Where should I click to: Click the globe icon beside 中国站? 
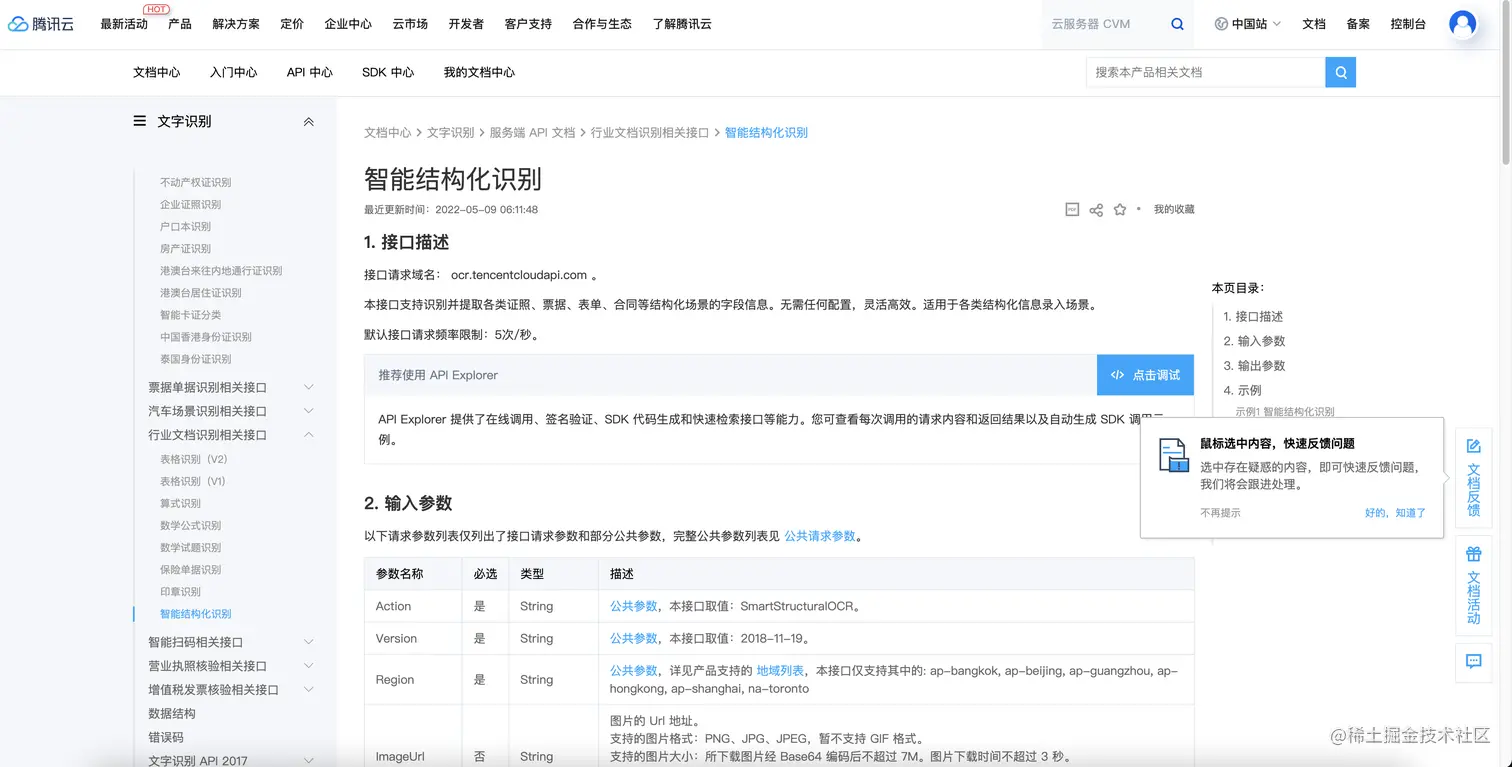click(1221, 24)
